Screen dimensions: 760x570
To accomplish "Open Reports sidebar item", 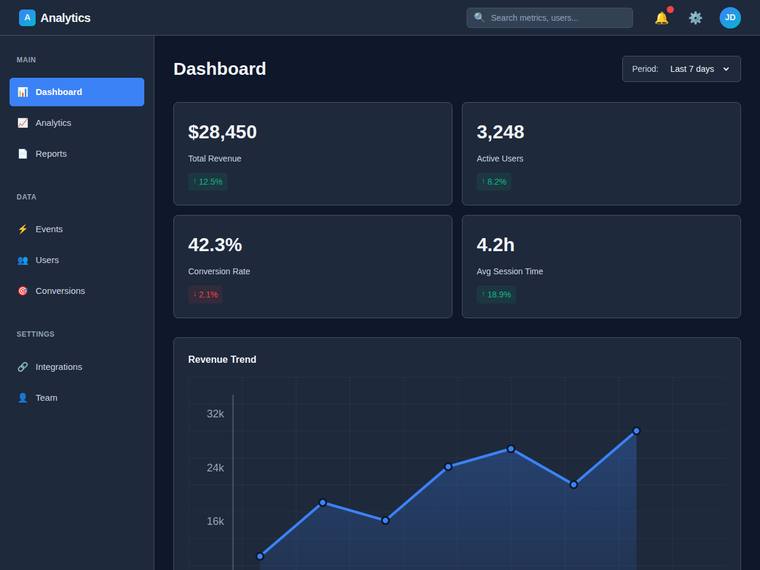I will tap(77, 154).
